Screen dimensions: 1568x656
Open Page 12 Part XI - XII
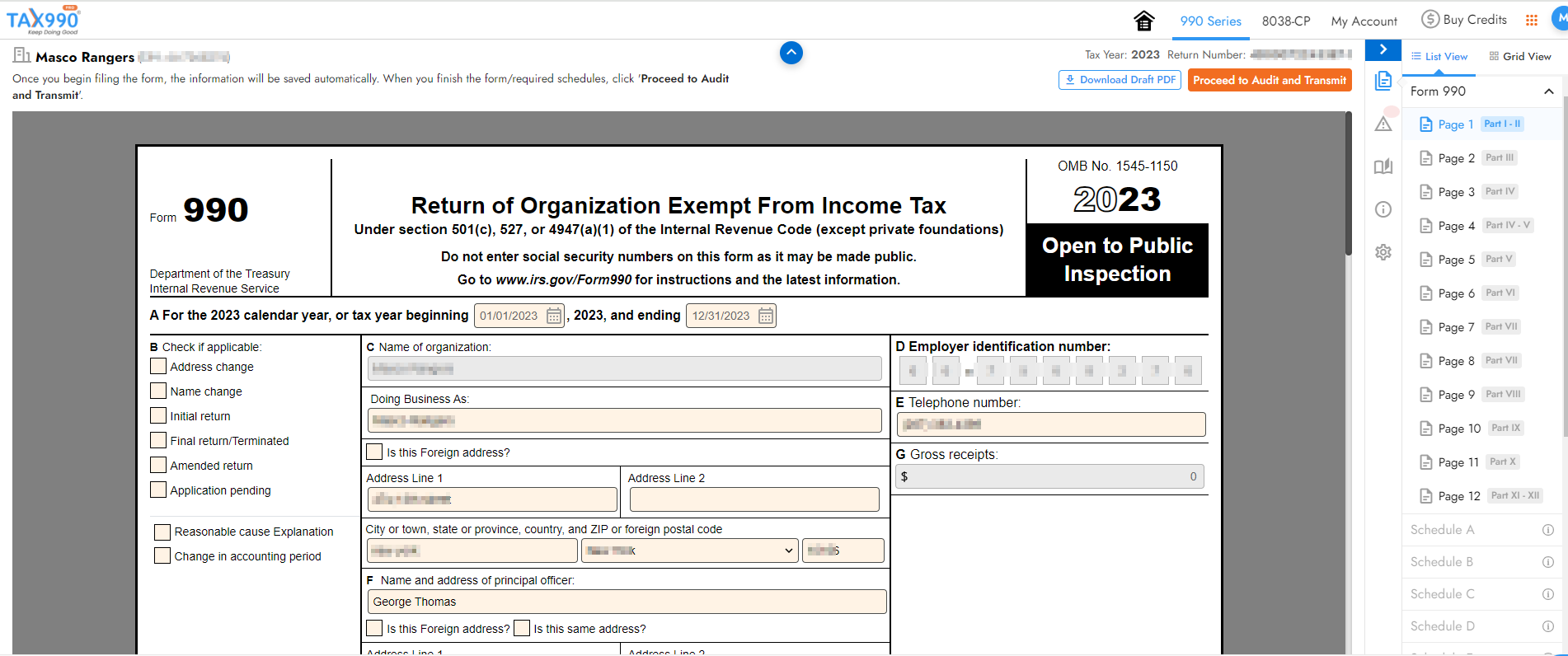(x=1481, y=496)
